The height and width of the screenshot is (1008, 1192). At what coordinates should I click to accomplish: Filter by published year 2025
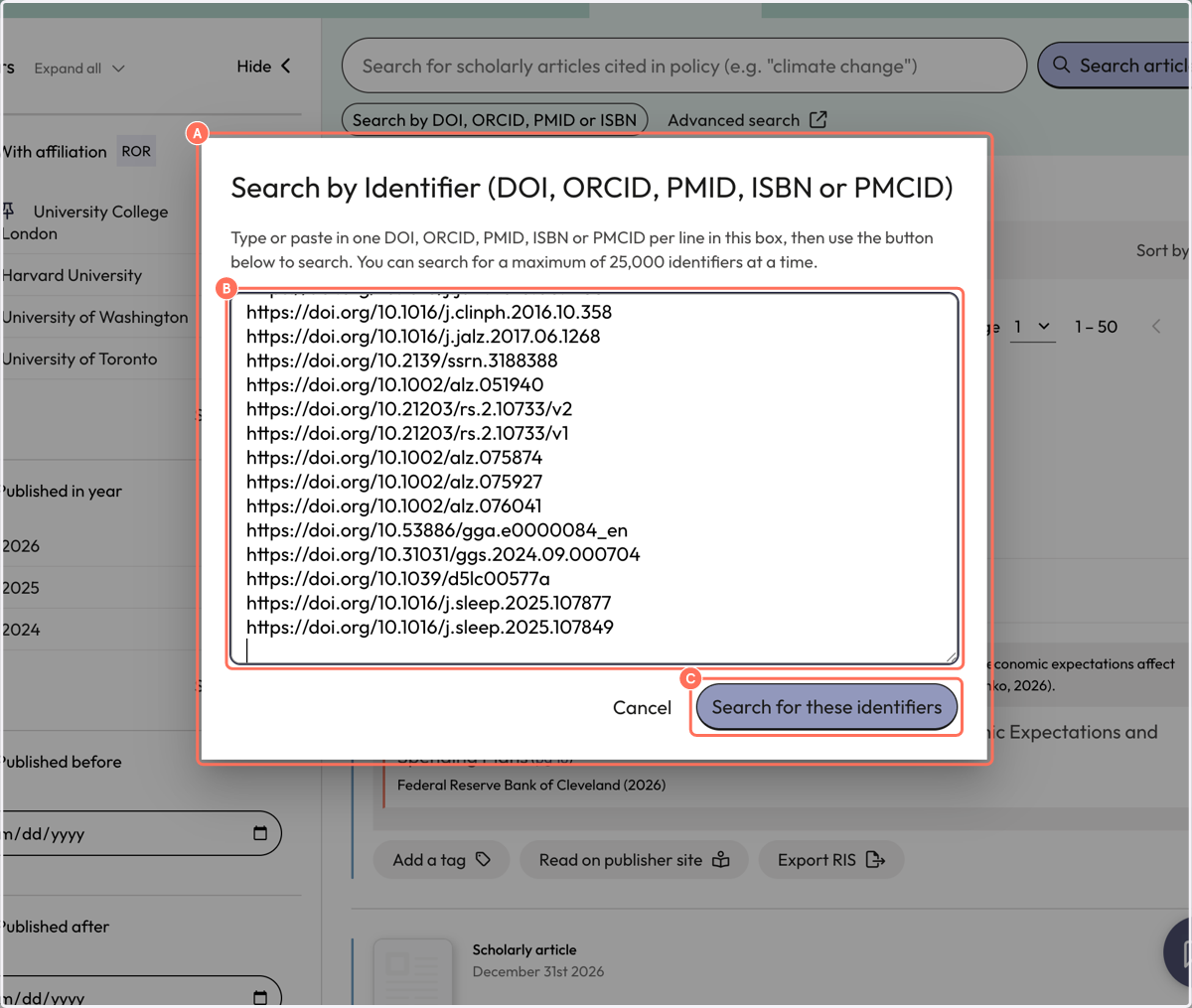click(21, 587)
